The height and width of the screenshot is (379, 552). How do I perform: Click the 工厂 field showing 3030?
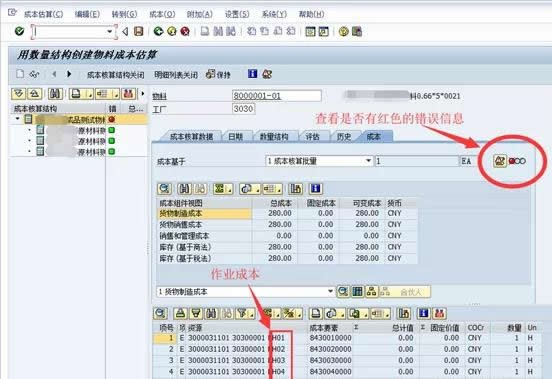[243, 109]
